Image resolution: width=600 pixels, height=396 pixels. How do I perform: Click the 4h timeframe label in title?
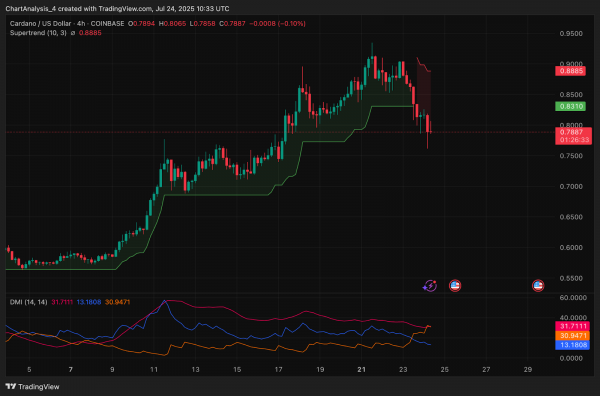click(81, 24)
